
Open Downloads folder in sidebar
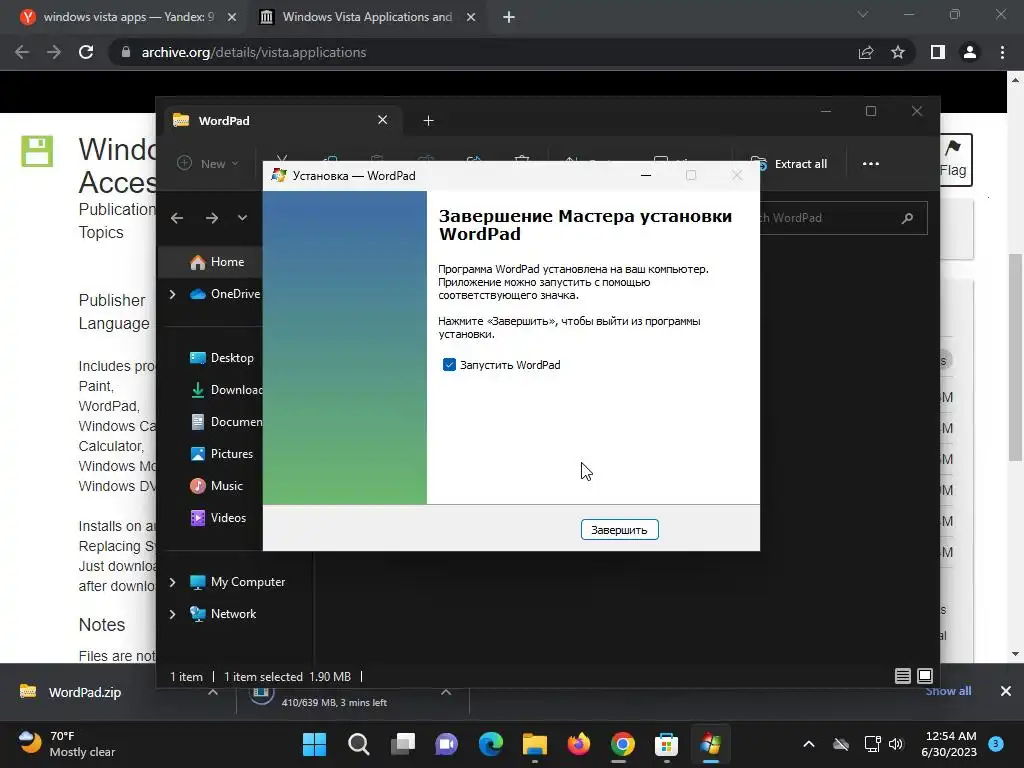click(226, 390)
